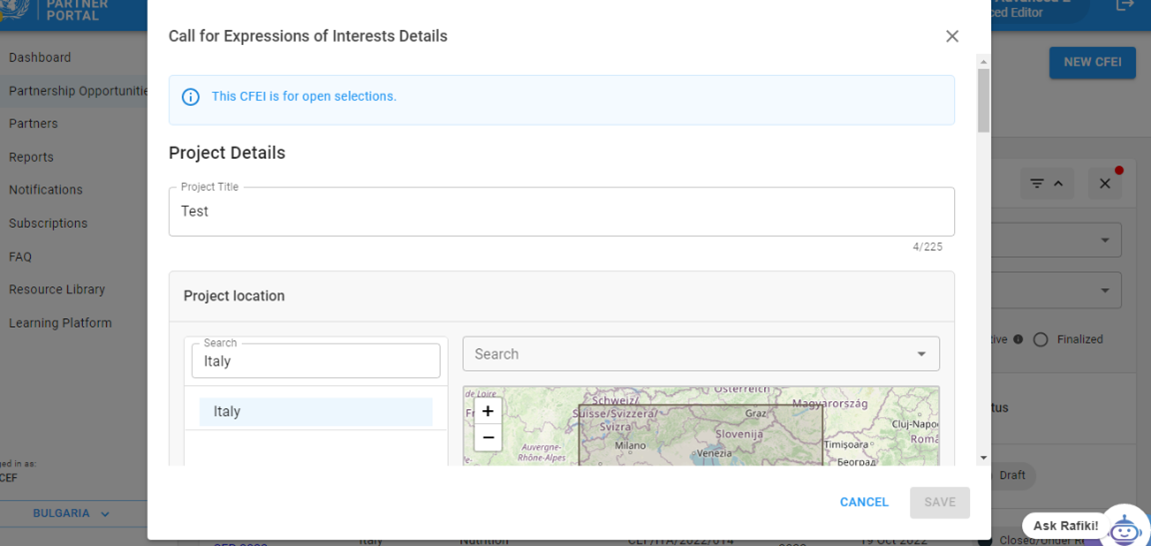This screenshot has width=1151, height=546.
Task: Open Dashboard in the sidebar
Action: pyautogui.click(x=40, y=57)
